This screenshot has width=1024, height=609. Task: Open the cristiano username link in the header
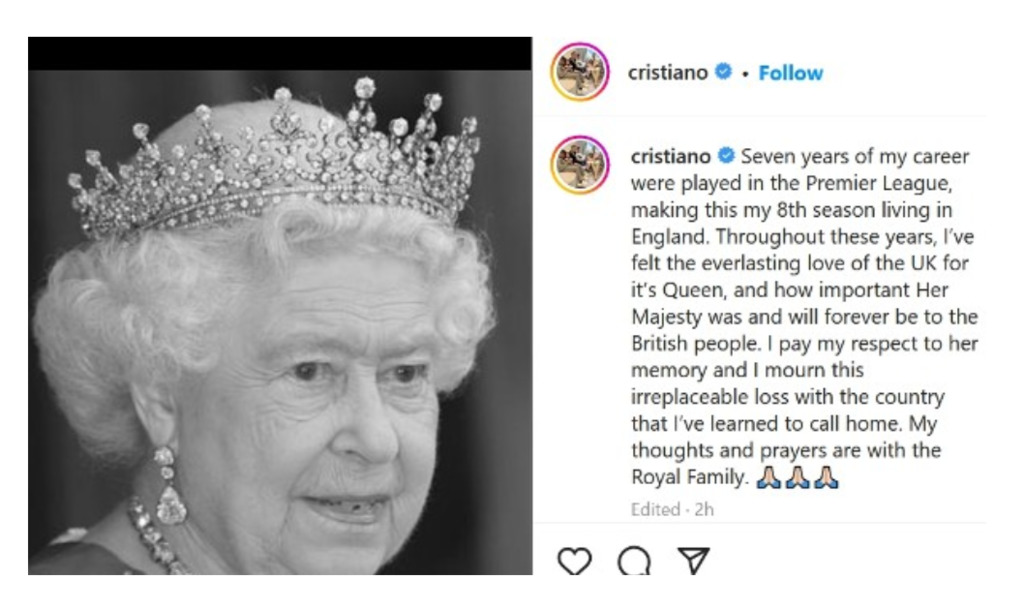click(x=667, y=72)
